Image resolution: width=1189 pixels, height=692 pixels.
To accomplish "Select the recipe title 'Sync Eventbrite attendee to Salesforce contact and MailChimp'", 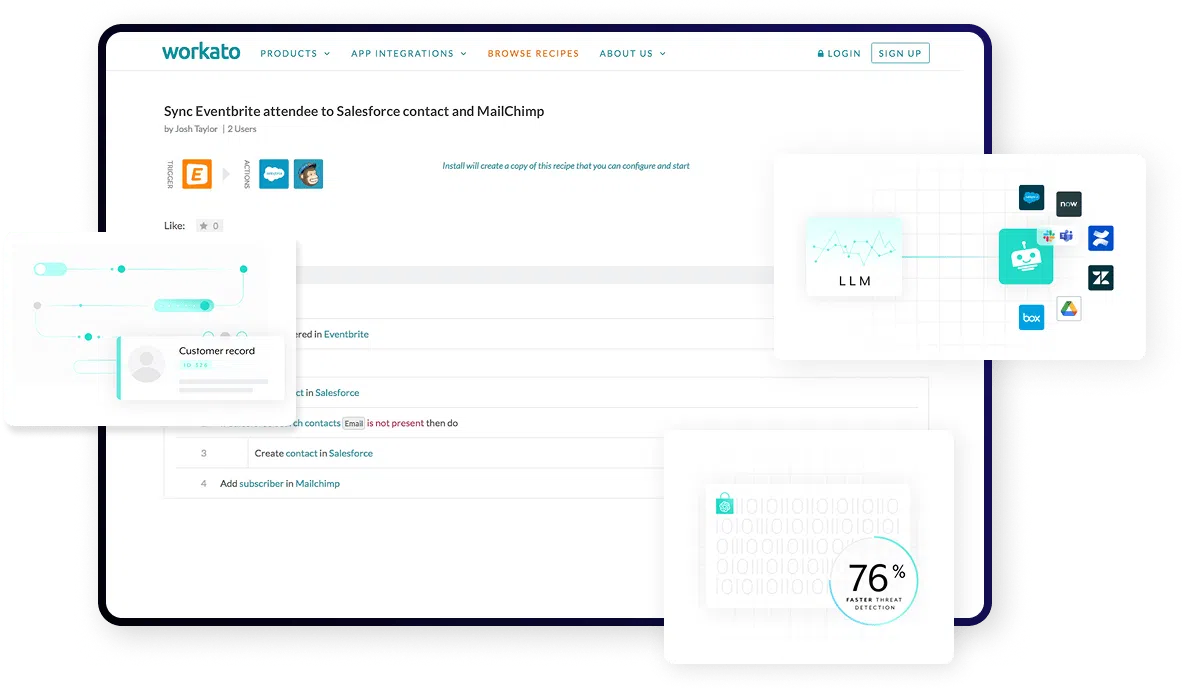I will [x=354, y=111].
